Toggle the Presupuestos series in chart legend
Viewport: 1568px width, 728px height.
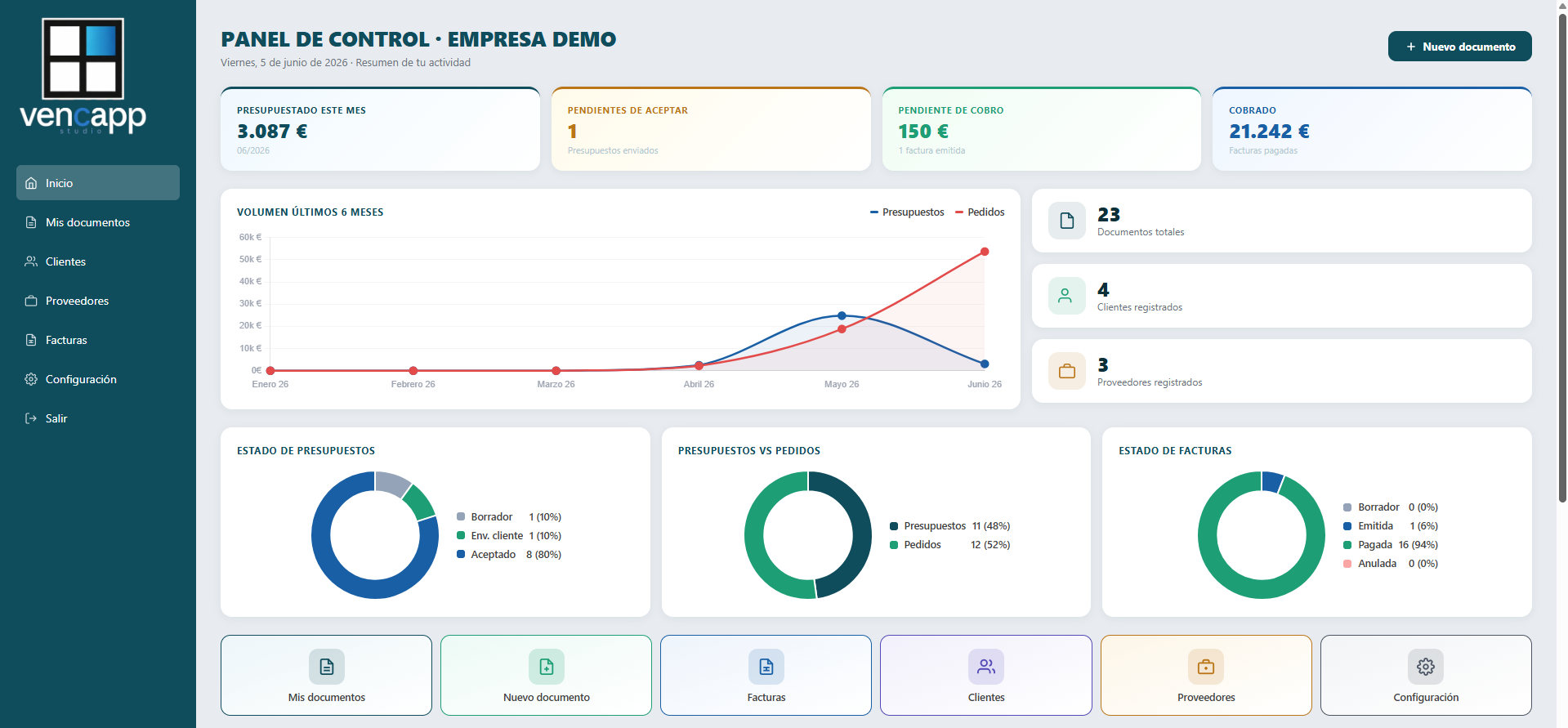(907, 212)
